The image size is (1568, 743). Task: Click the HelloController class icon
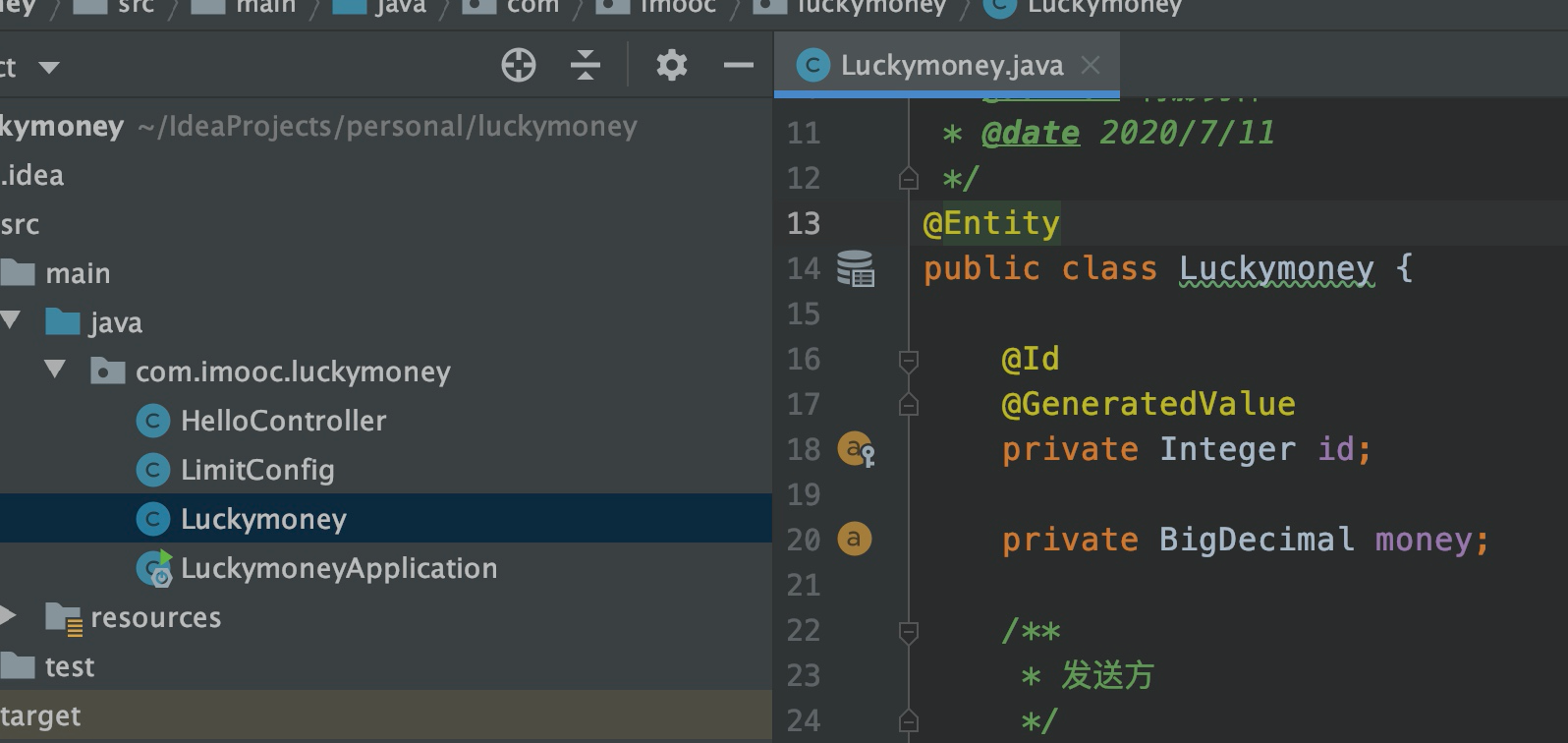152,421
